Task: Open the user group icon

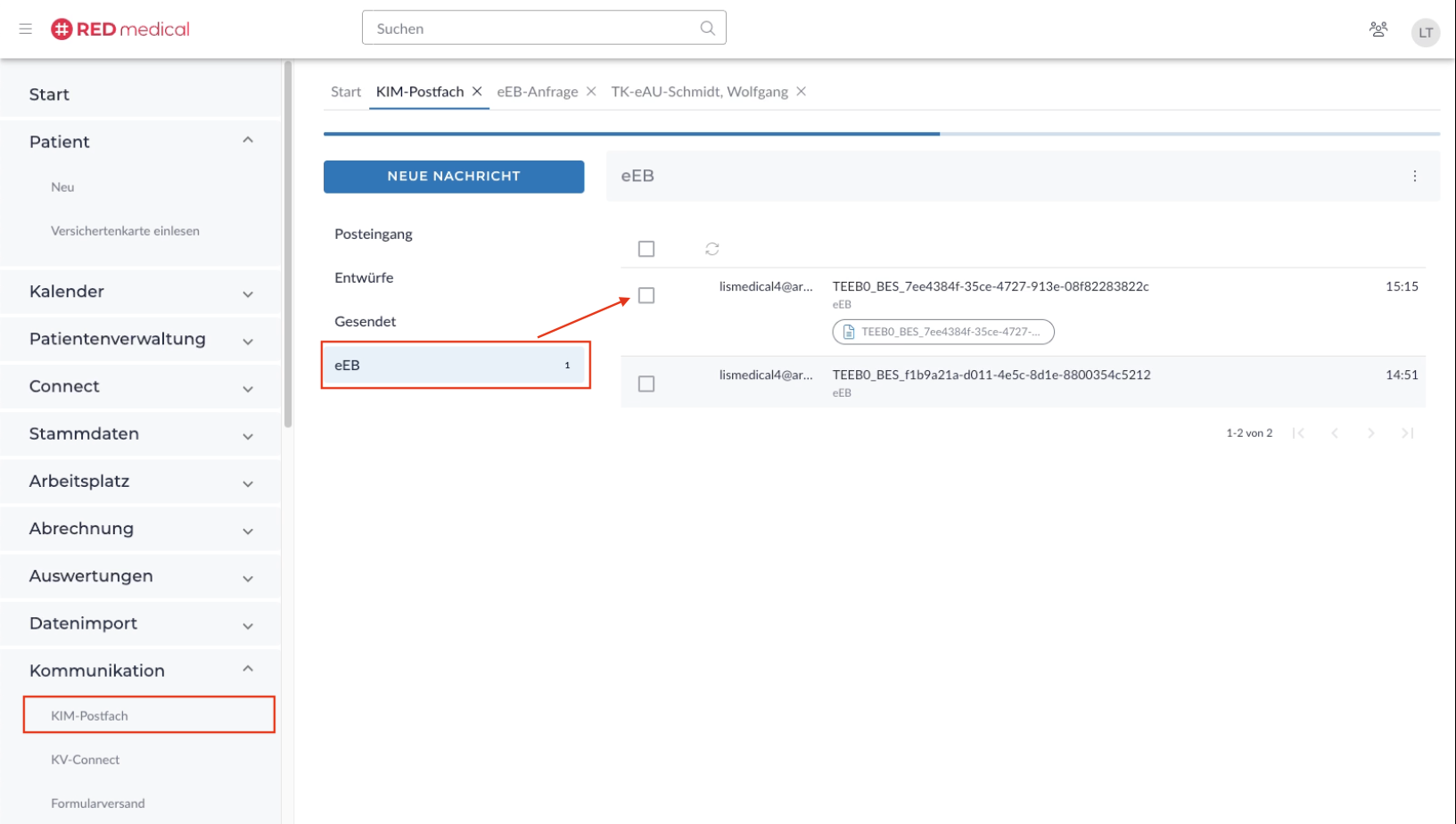Action: [1378, 29]
